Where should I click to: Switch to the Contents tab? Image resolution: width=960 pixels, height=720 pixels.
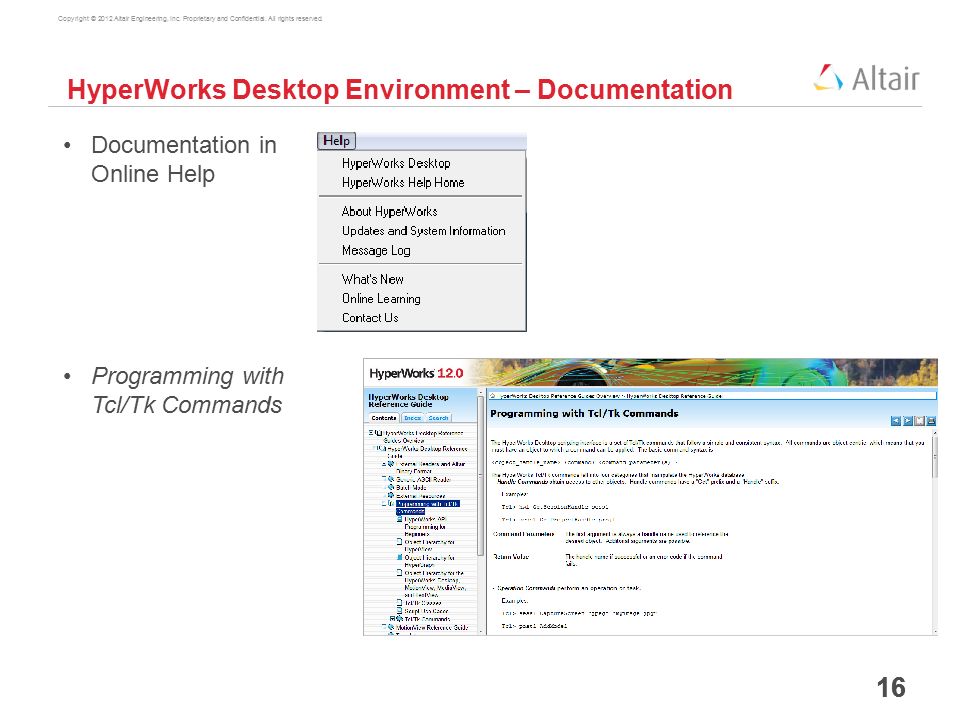pos(384,418)
